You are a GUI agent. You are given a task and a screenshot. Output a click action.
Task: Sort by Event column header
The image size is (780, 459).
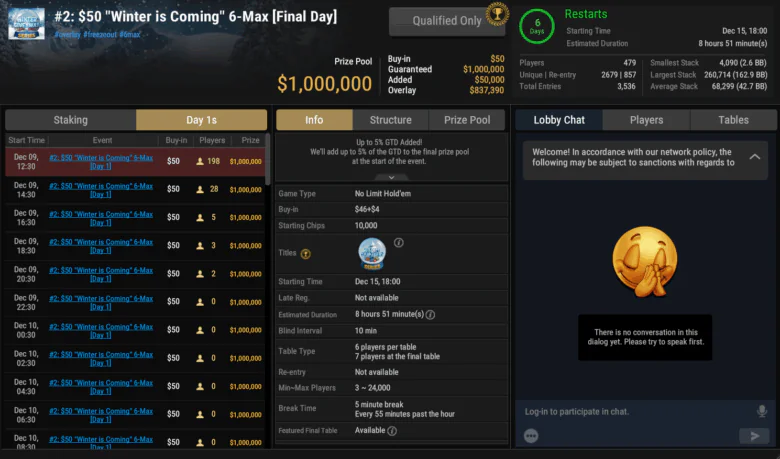tap(102, 140)
